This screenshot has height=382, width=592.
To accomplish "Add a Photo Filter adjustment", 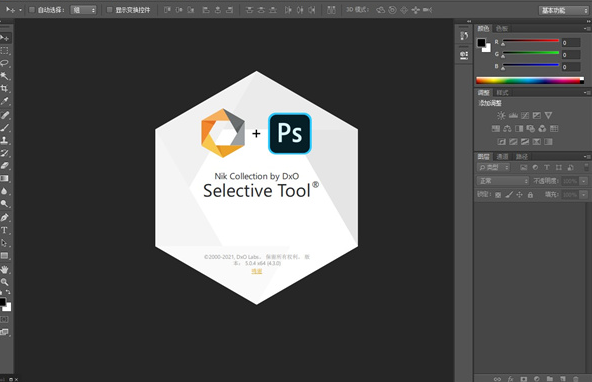I will pos(530,129).
